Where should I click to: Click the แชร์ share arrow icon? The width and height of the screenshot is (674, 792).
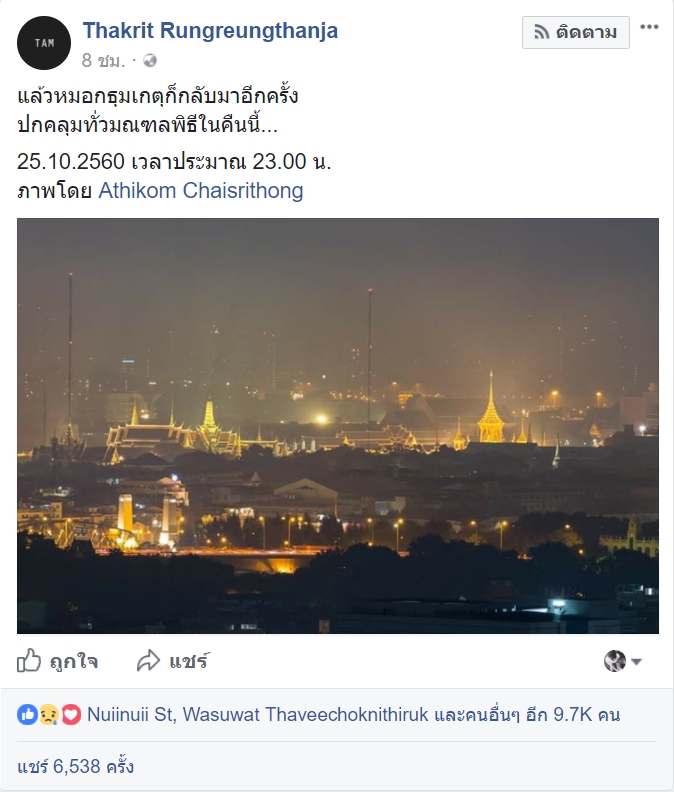pos(149,661)
